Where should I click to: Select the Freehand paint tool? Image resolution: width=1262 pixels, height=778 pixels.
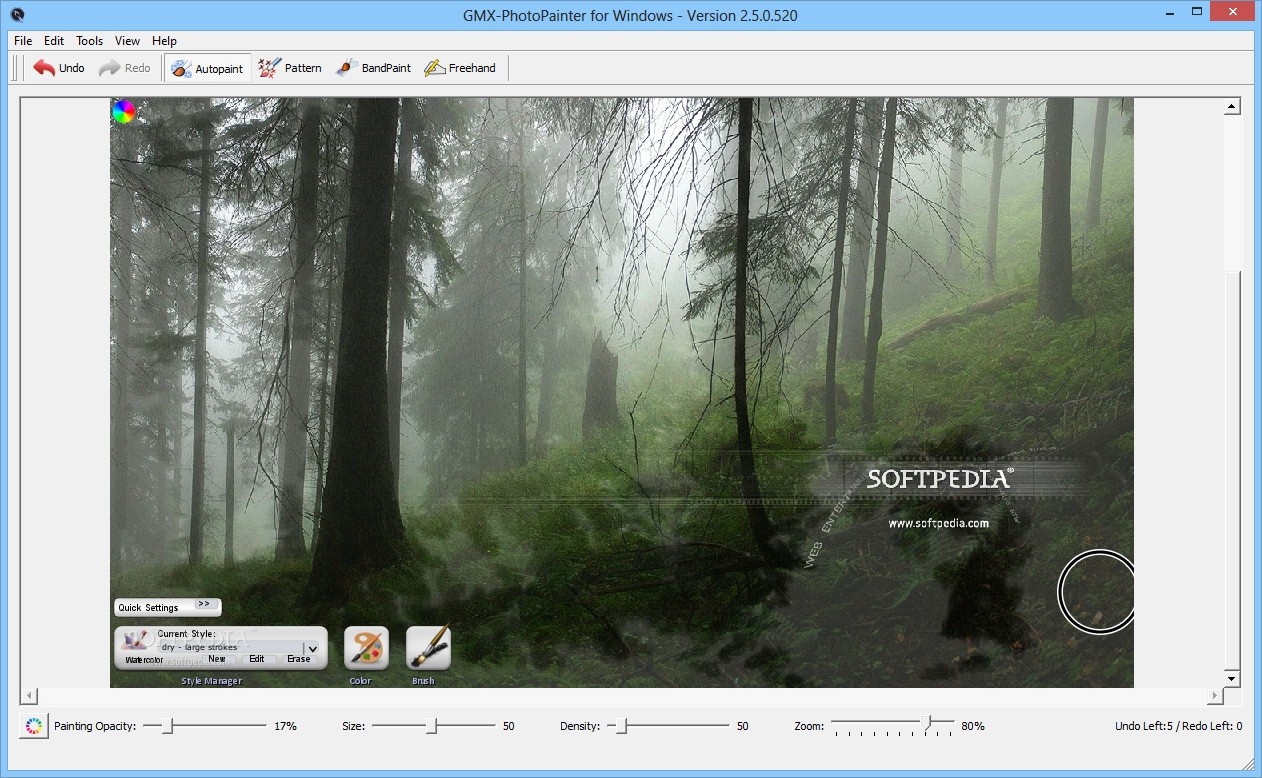(460, 68)
